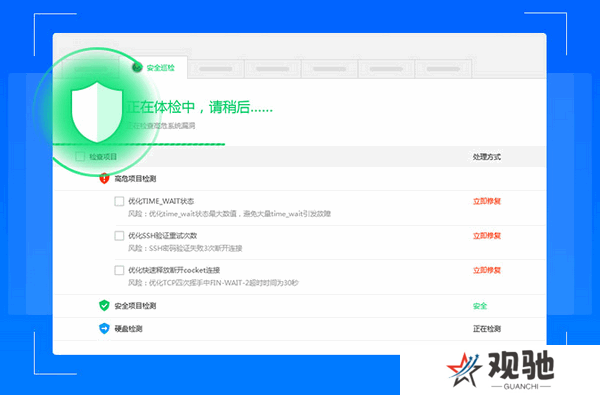Select the last placeholder tab on the right
This screenshot has width=600, height=395.
coord(443,69)
